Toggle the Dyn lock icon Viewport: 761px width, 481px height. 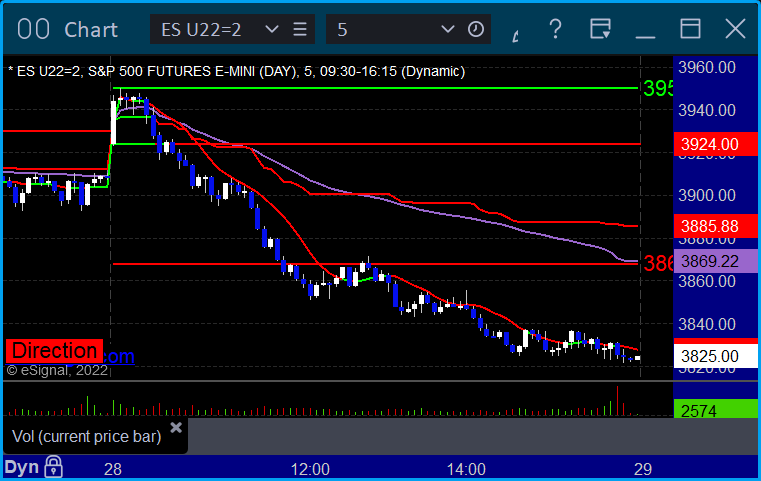click(53, 467)
